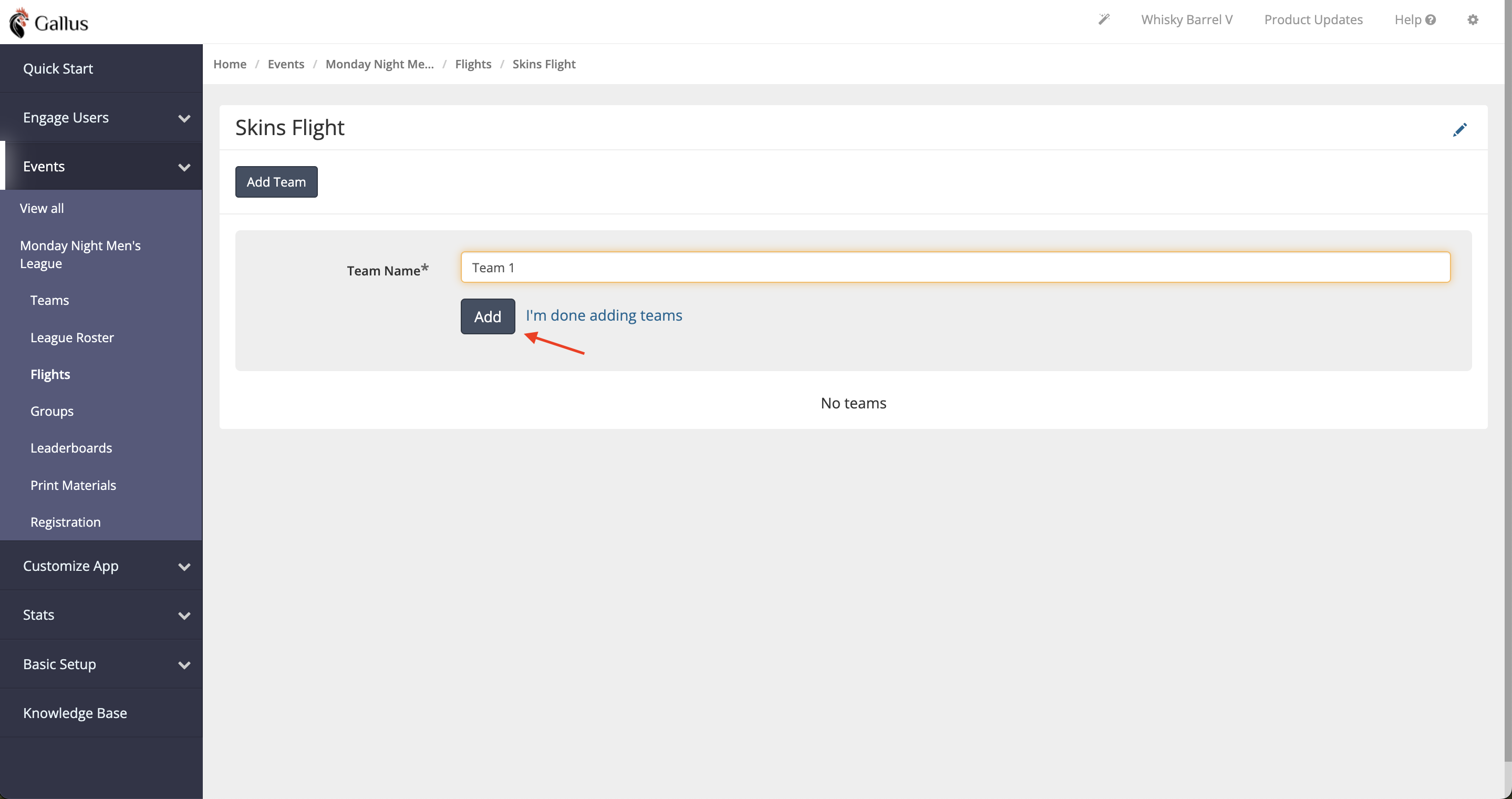The width and height of the screenshot is (1512, 799).
Task: Open Registration in sidebar
Action: (65, 522)
